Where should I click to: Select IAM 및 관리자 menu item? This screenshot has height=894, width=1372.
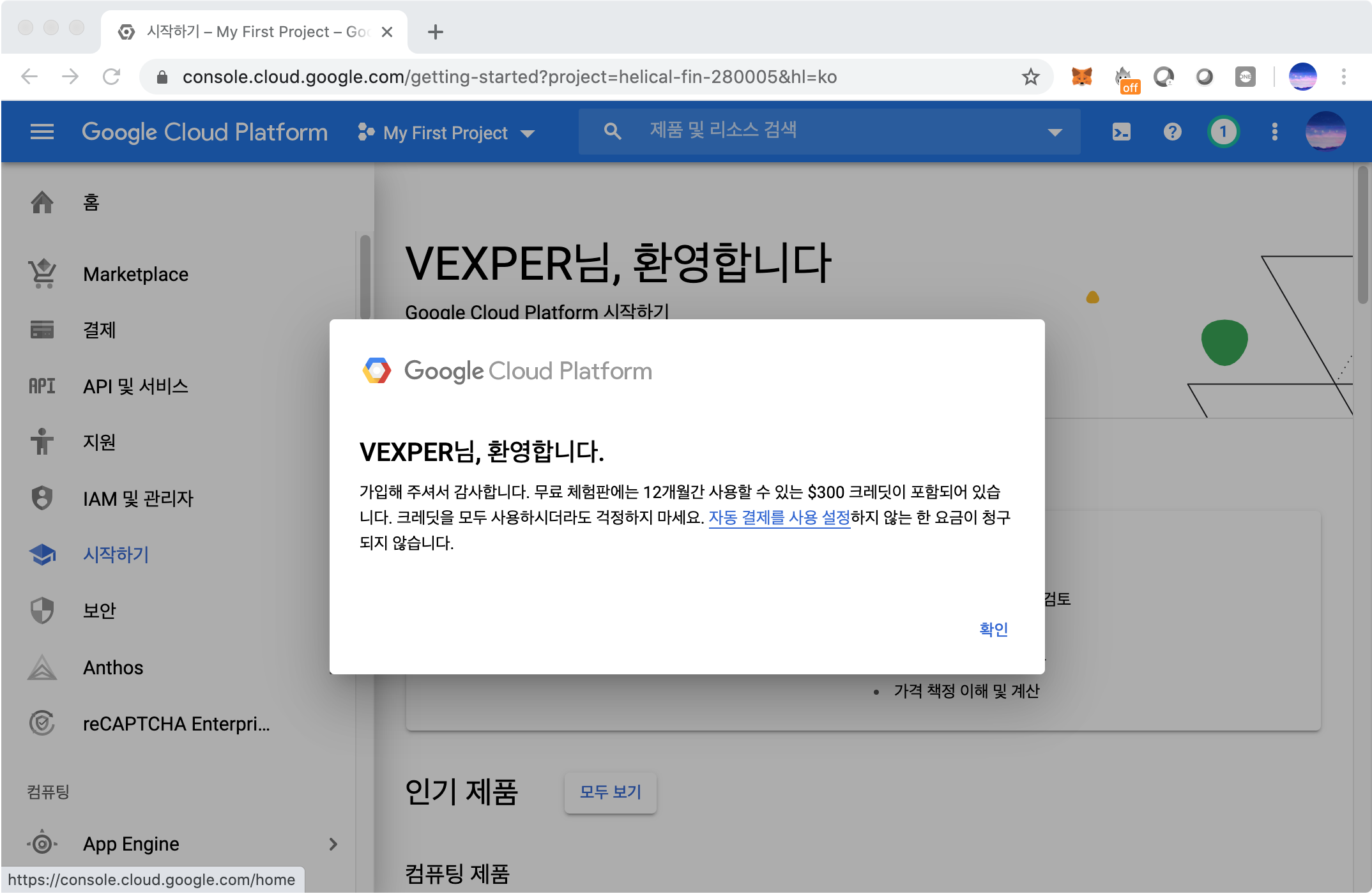pyautogui.click(x=138, y=498)
